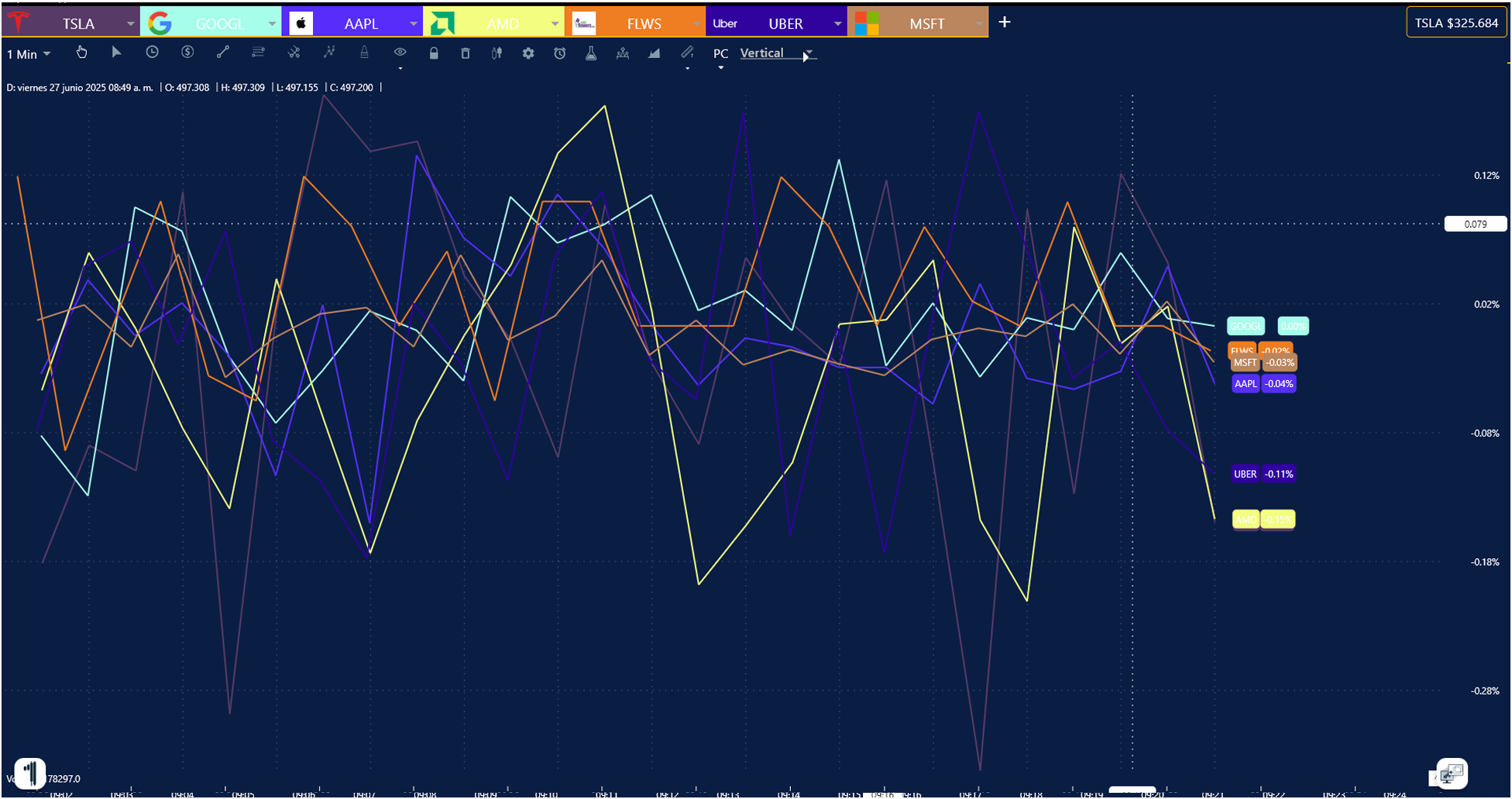Open chart settings gear icon
The image size is (1512, 799).
[528, 53]
